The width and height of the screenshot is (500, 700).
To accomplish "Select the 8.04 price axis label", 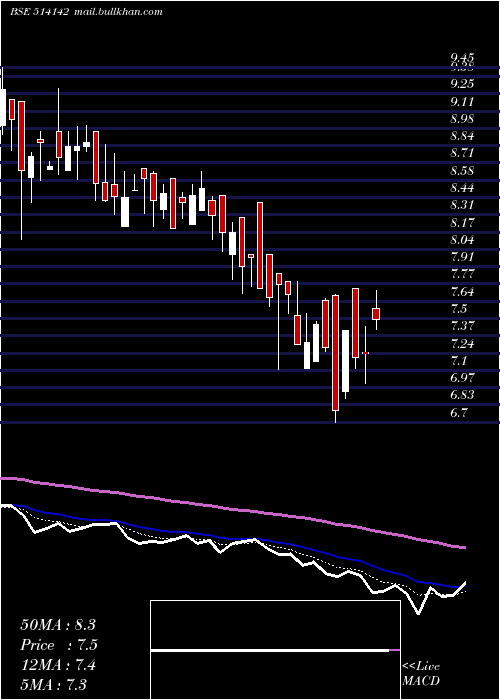I will tap(462, 240).
